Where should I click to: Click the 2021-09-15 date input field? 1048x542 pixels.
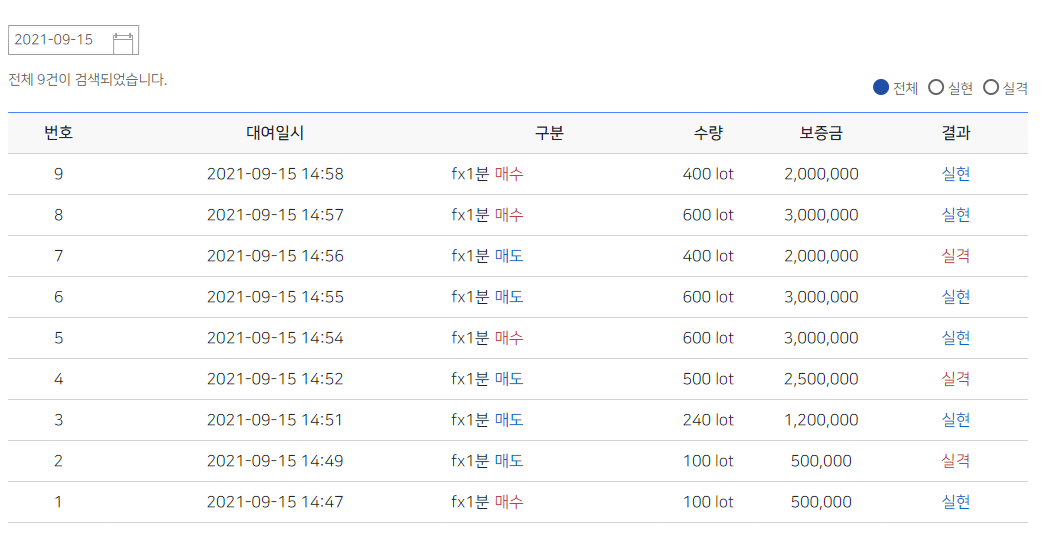74,40
